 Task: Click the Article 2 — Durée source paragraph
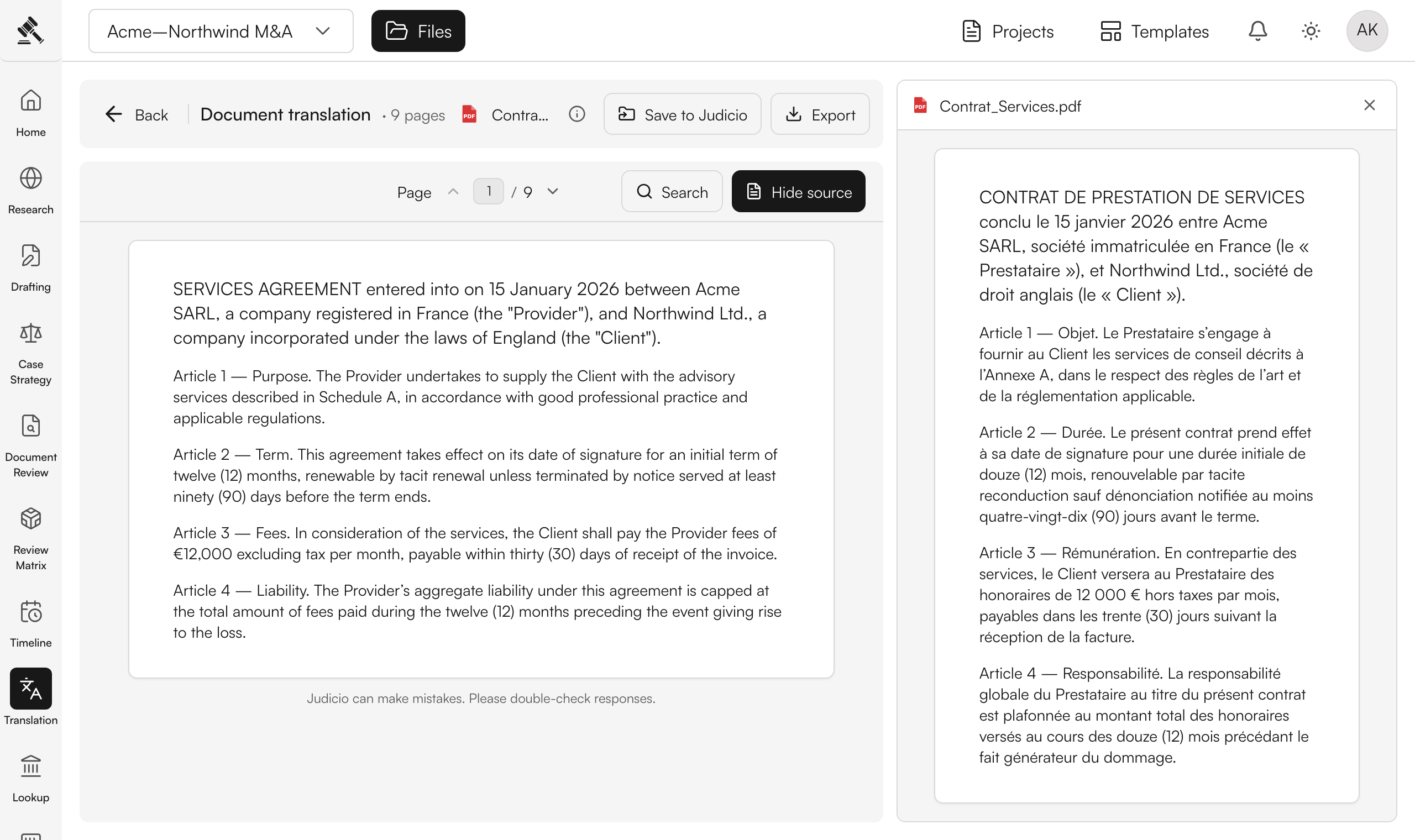(1146, 474)
